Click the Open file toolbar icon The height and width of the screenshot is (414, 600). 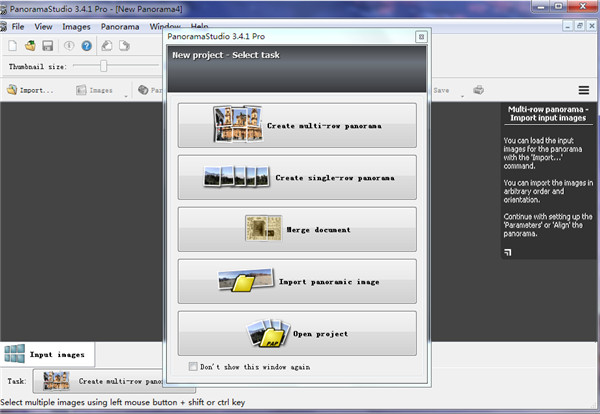(30, 46)
